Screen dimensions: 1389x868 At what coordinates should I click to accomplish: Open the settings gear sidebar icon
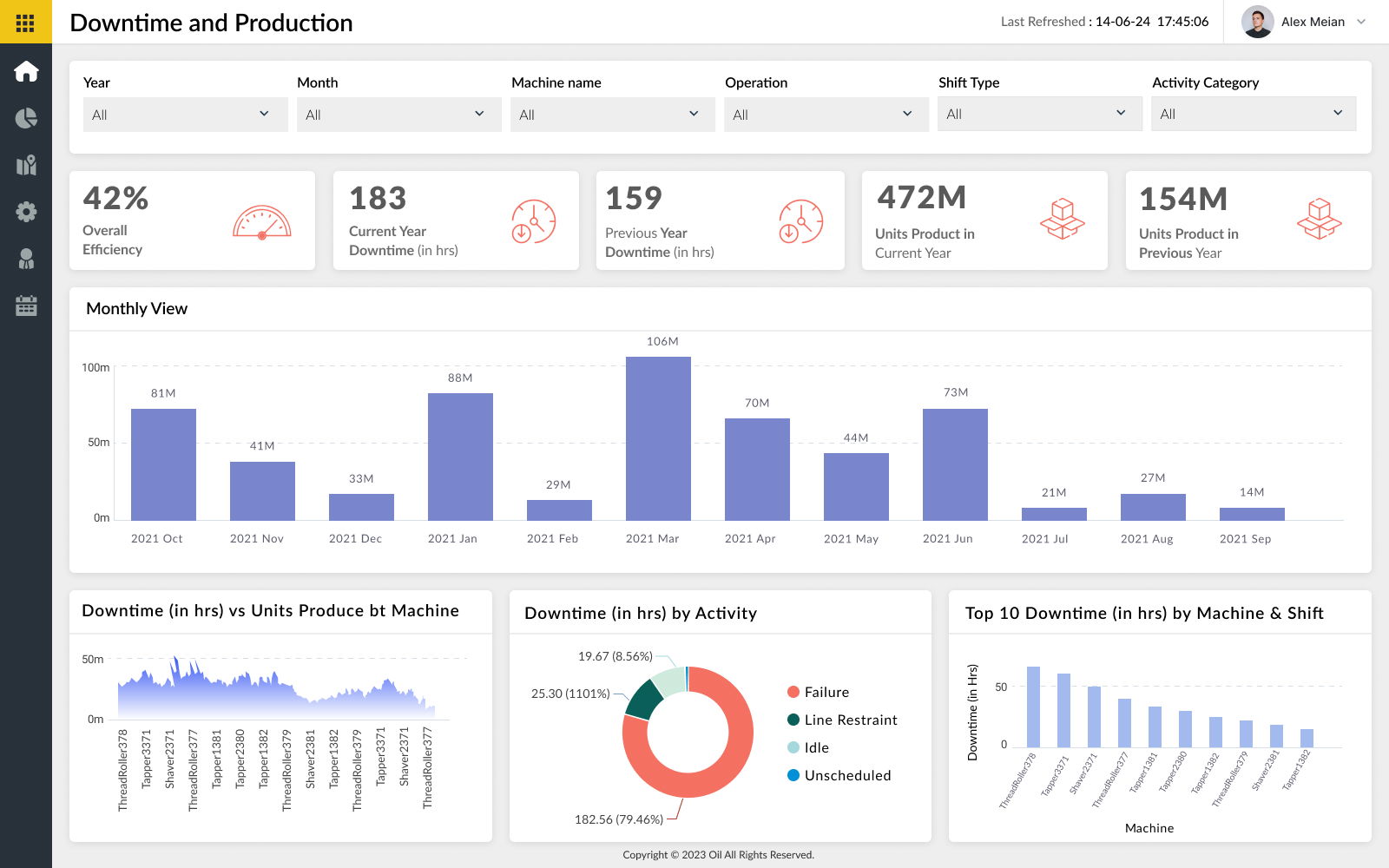tap(26, 212)
